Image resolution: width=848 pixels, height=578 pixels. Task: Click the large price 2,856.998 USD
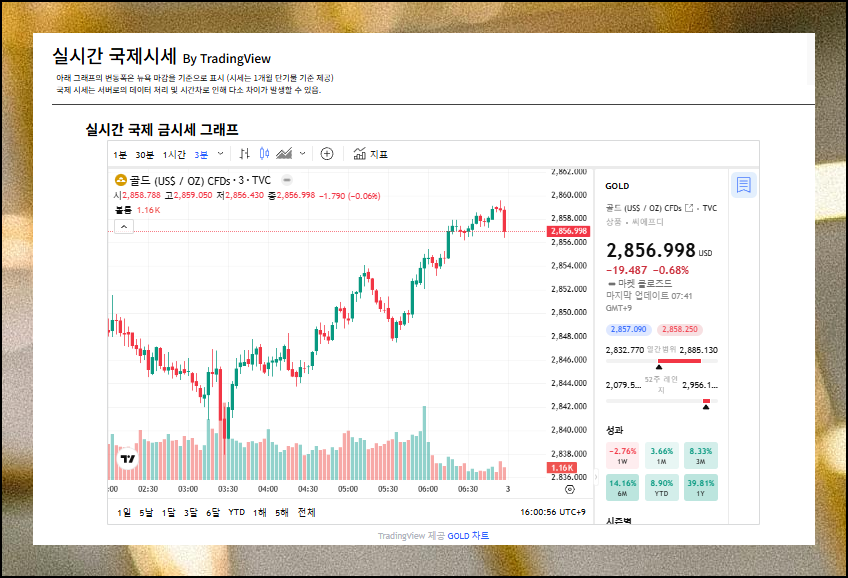tap(658, 250)
